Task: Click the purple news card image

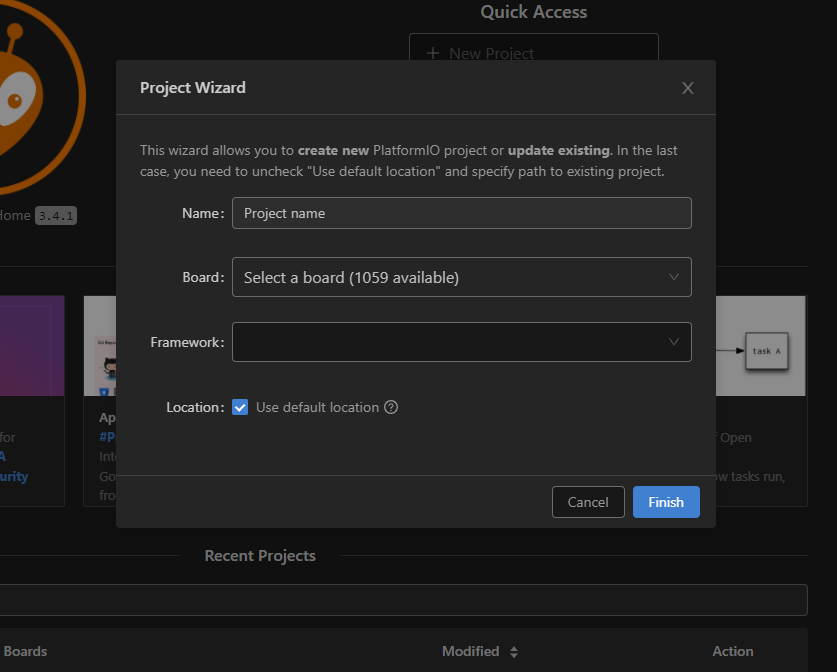Action: [x=32, y=345]
